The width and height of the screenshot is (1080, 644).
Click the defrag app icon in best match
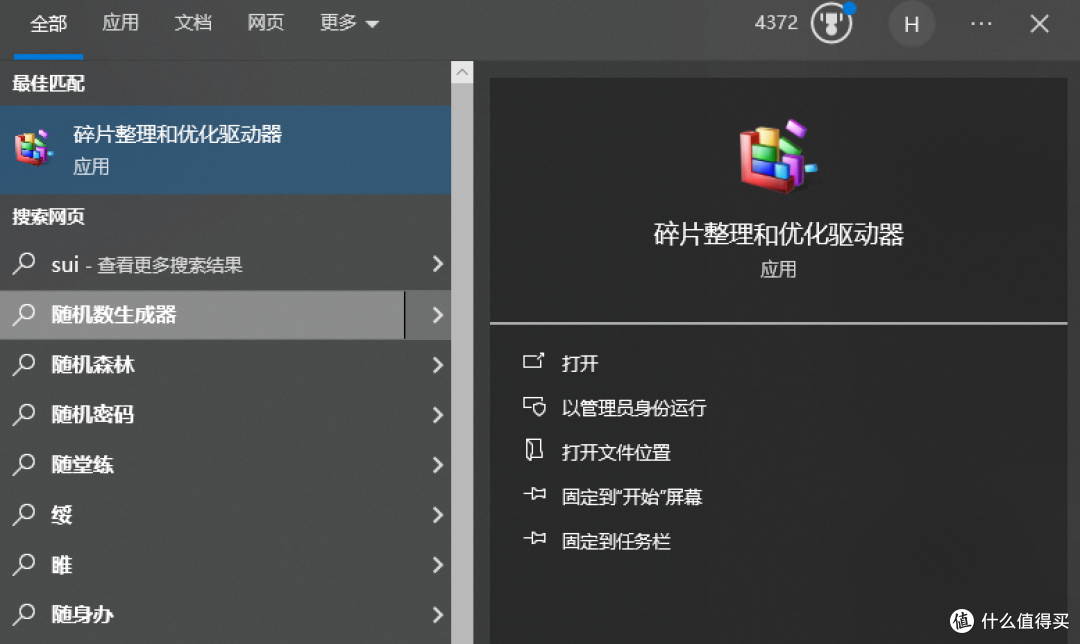click(x=34, y=148)
